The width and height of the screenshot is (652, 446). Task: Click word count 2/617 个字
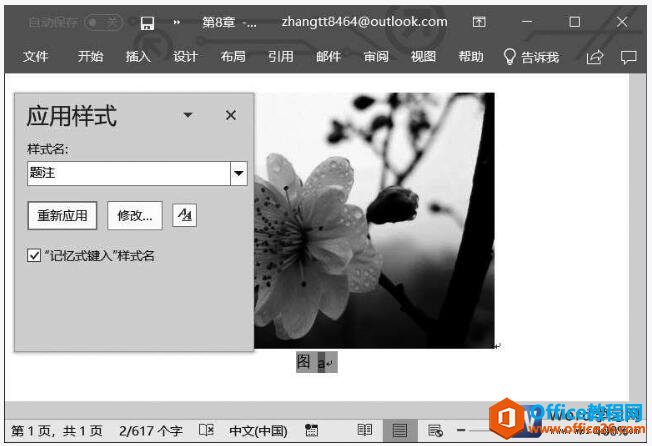click(x=151, y=431)
